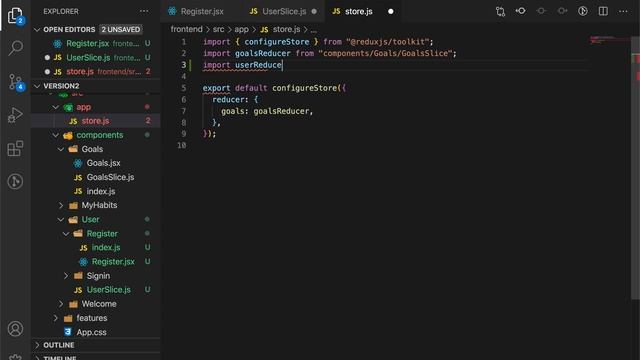Expand the features folder
This screenshot has width=640, height=360.
(56, 318)
